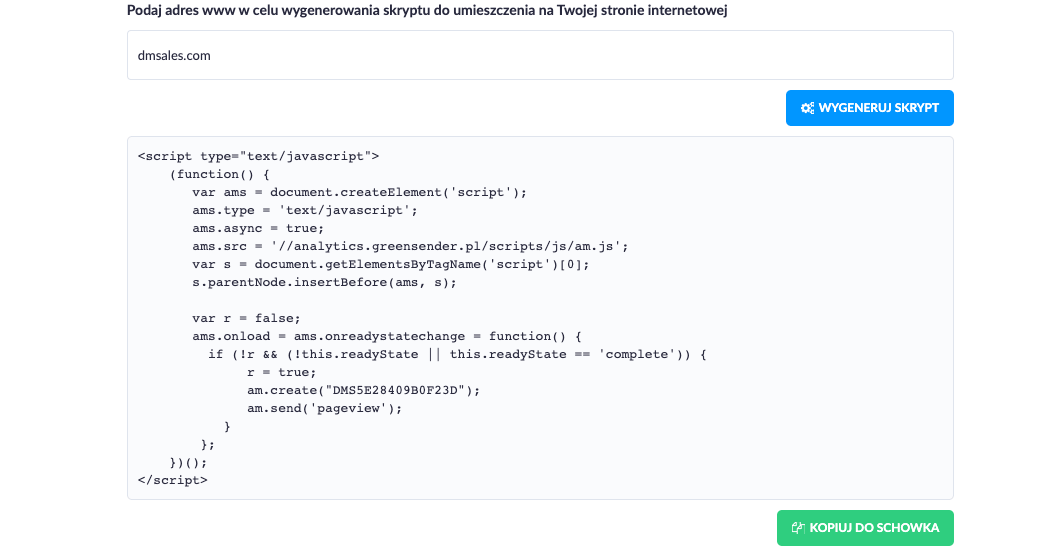Click the if readyState 'complete' condition line
Screen dimensions: 1061x554
click(x=457, y=354)
